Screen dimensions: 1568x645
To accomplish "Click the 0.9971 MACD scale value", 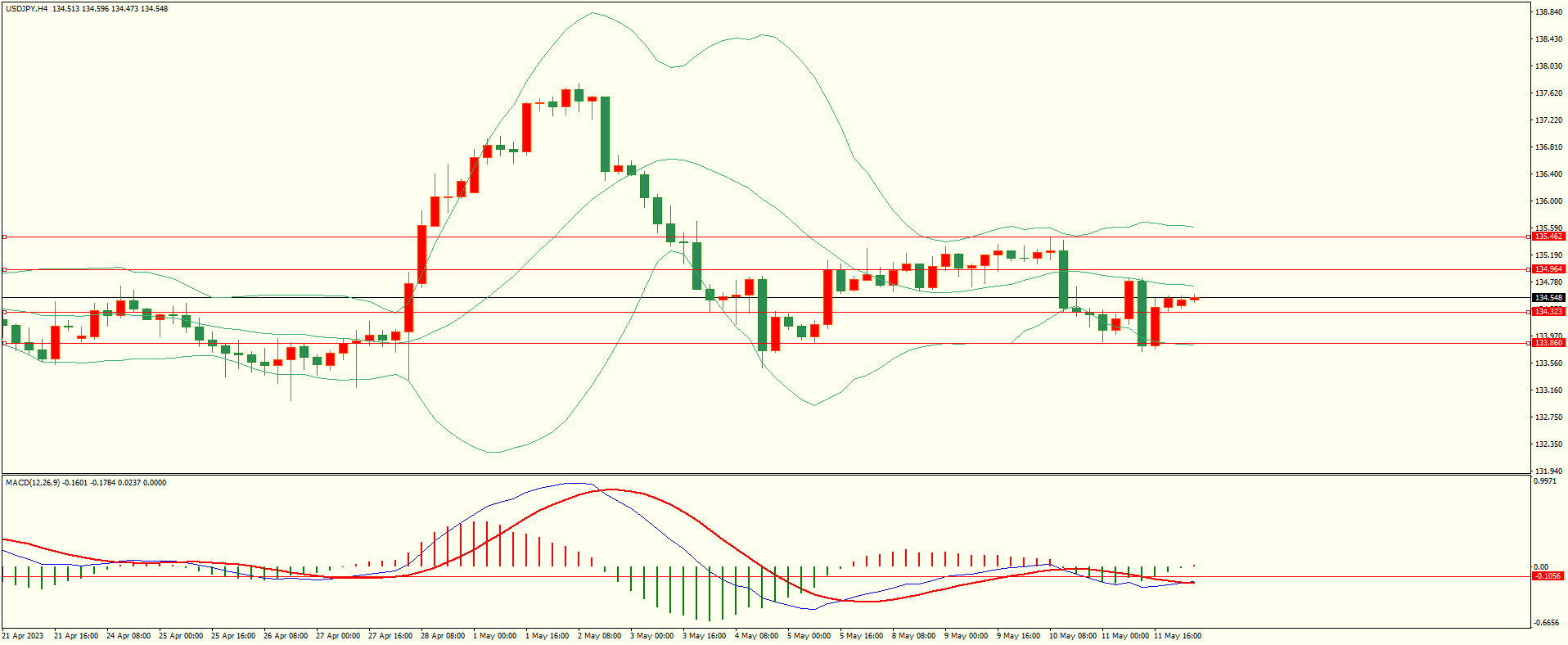I will click(1545, 481).
